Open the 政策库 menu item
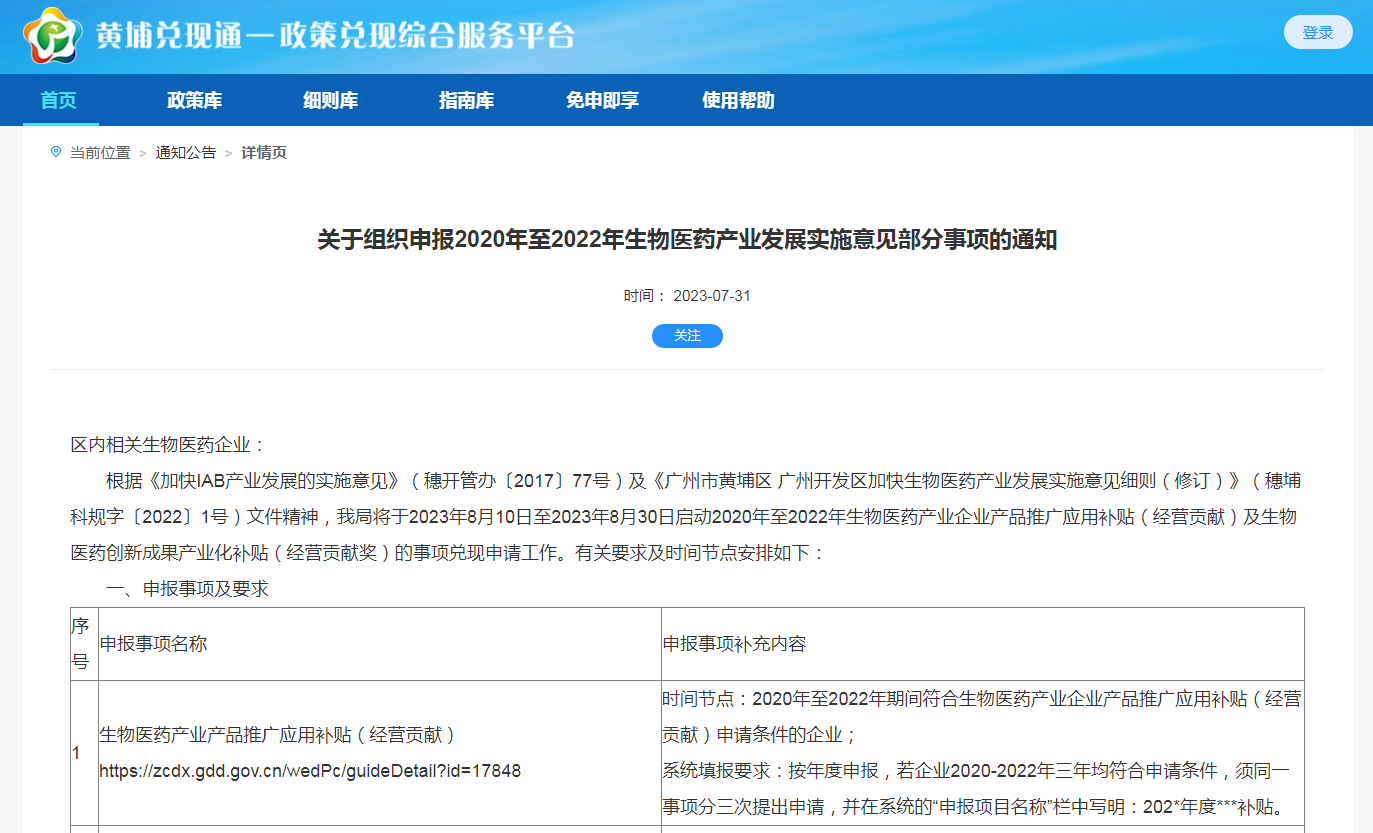Screen dimensions: 1373x833 [x=194, y=100]
